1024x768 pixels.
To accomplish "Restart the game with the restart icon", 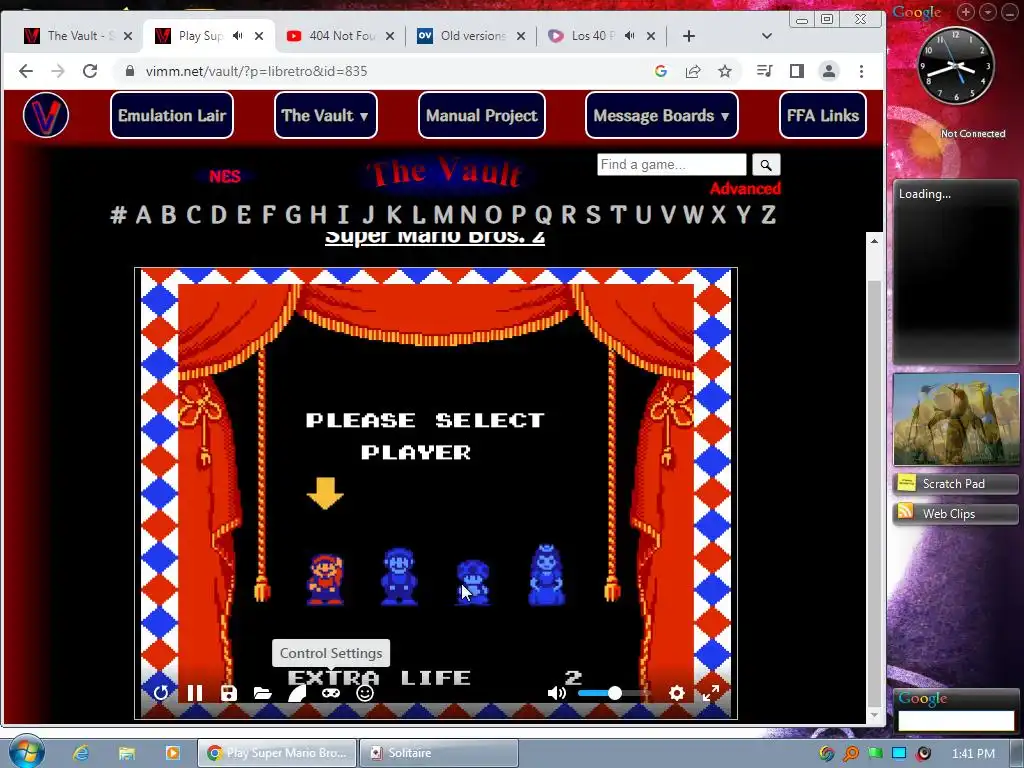I will [161, 693].
